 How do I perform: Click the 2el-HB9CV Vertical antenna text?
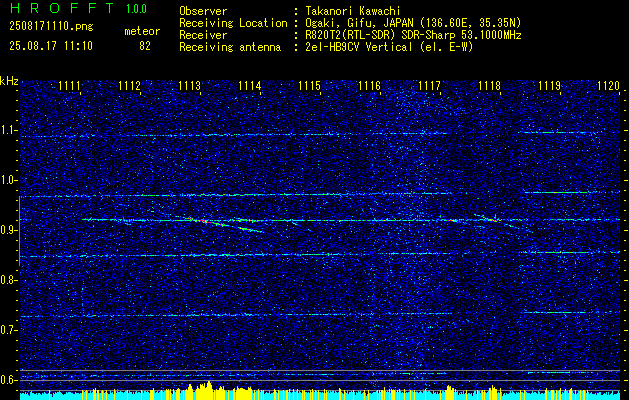click(390, 47)
